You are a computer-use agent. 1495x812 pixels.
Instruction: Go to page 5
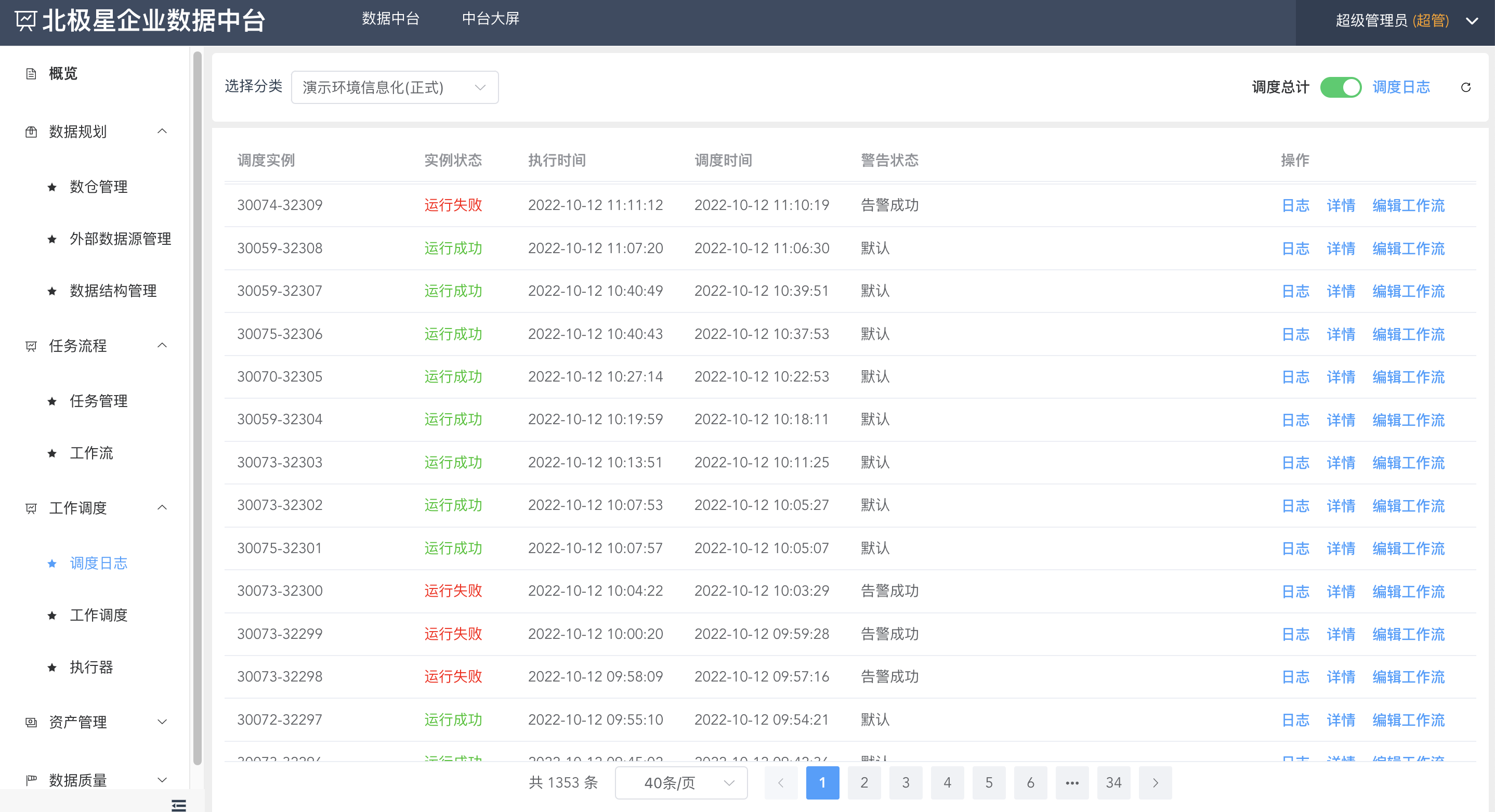click(989, 782)
